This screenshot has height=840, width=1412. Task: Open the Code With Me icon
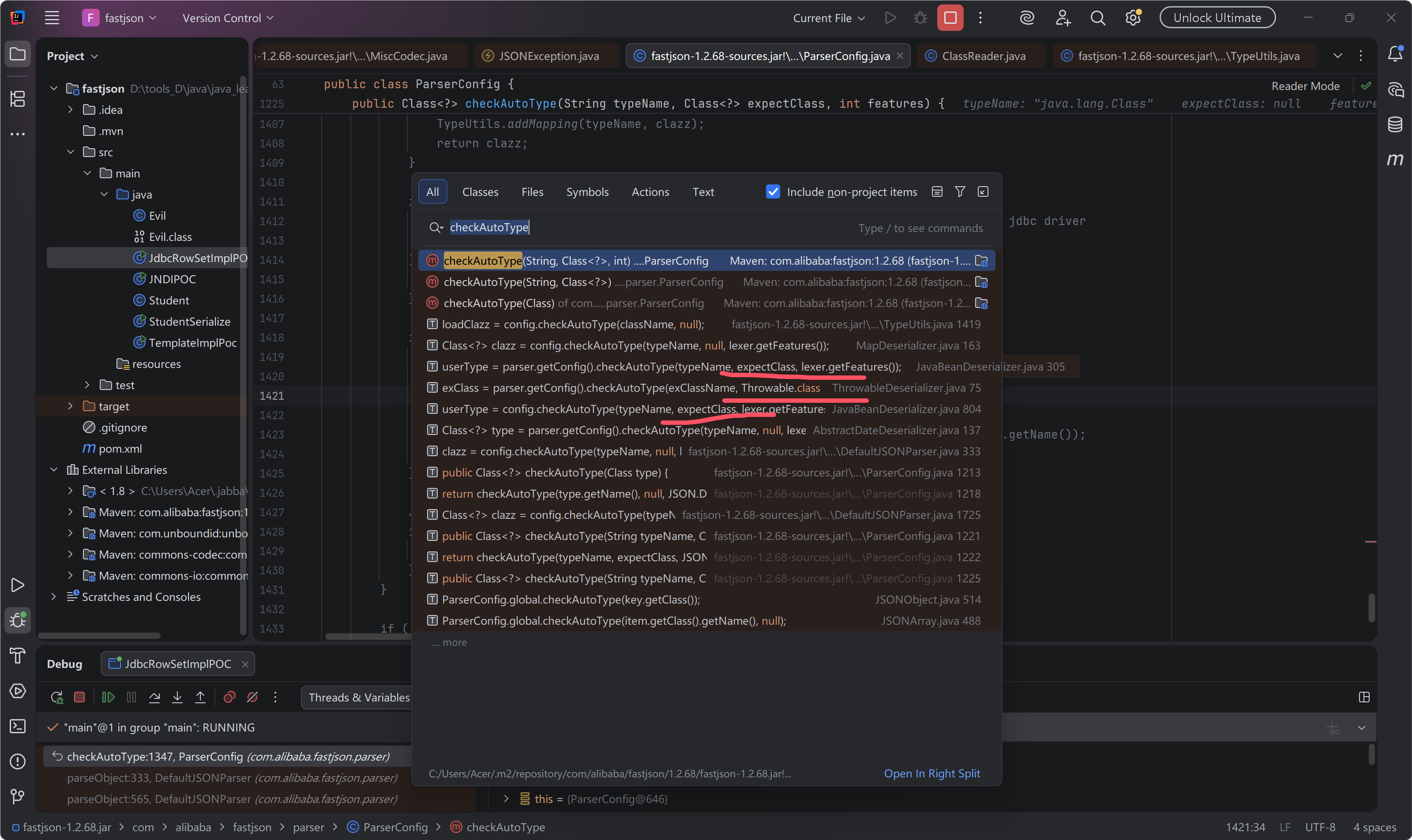point(1063,18)
